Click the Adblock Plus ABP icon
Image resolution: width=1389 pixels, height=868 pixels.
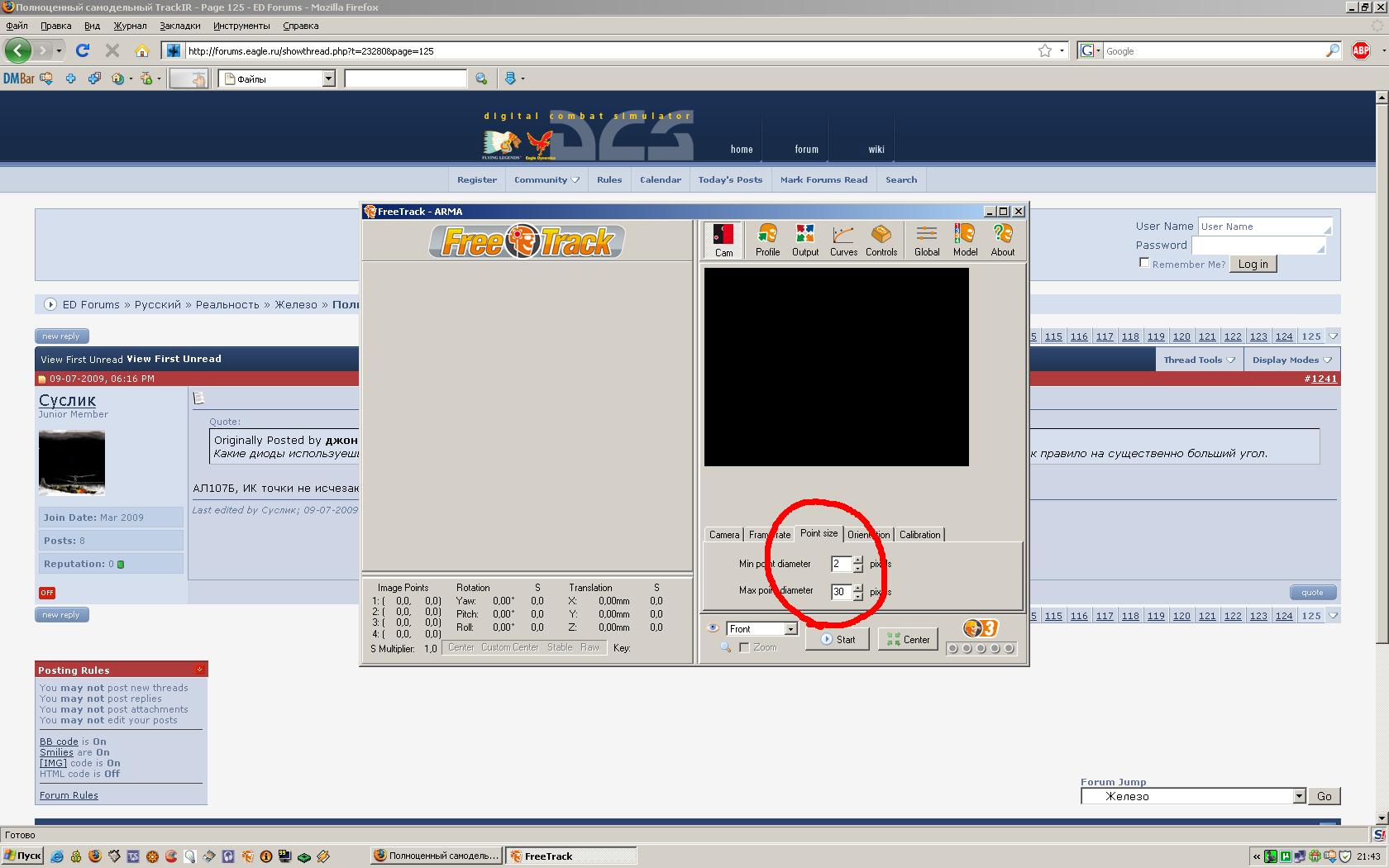tap(1360, 50)
